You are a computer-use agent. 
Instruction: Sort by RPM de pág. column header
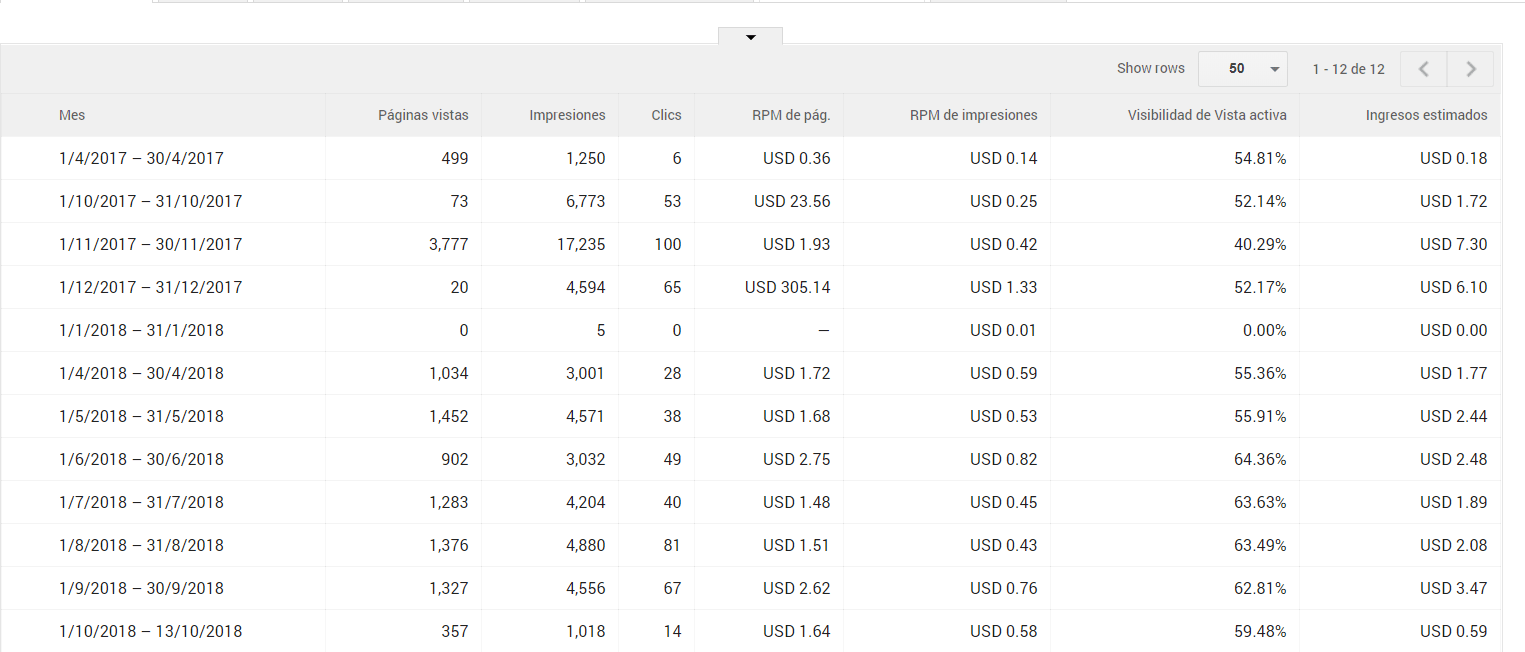point(791,115)
